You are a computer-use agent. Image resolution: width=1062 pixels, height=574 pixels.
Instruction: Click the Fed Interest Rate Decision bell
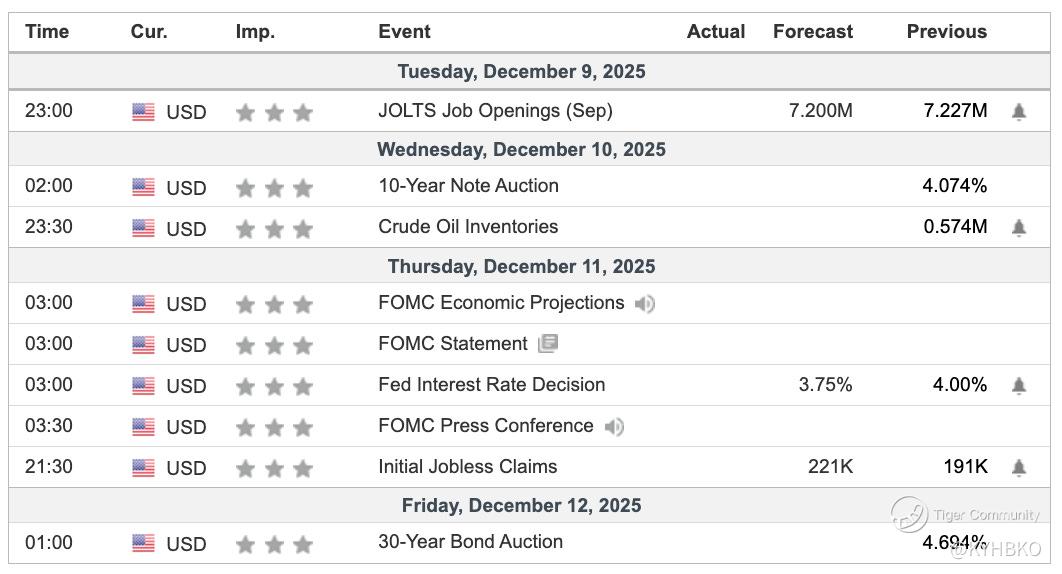click(x=1018, y=386)
